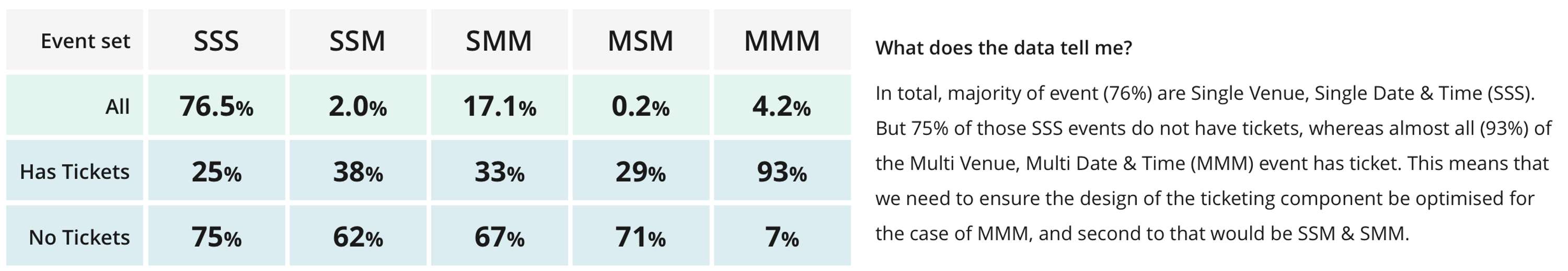Click the 38% Has Tickets SSM cell
The width and height of the screenshot is (1568, 271).
click(x=358, y=170)
